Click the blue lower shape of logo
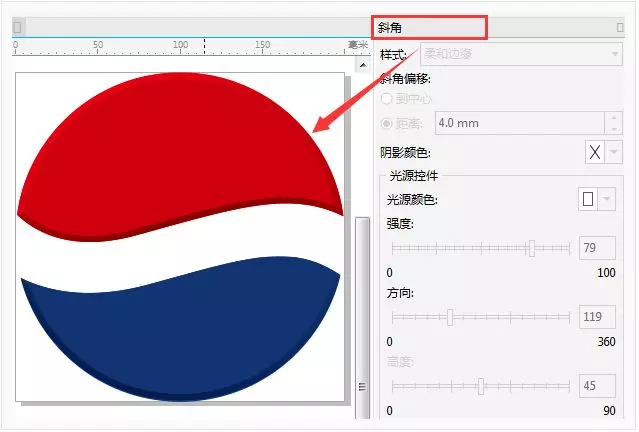 click(x=180, y=328)
